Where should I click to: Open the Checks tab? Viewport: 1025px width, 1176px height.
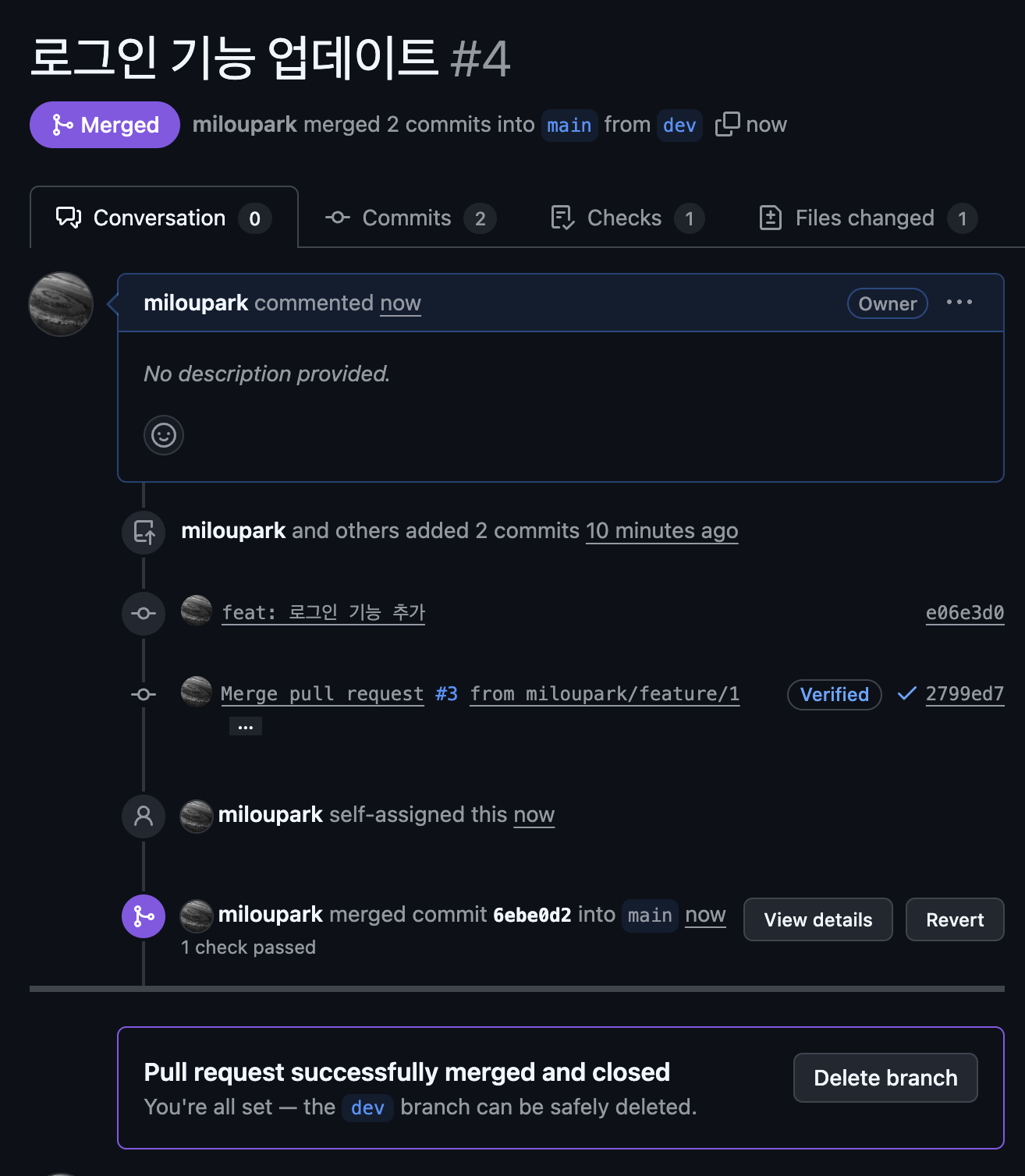pyautogui.click(x=627, y=218)
